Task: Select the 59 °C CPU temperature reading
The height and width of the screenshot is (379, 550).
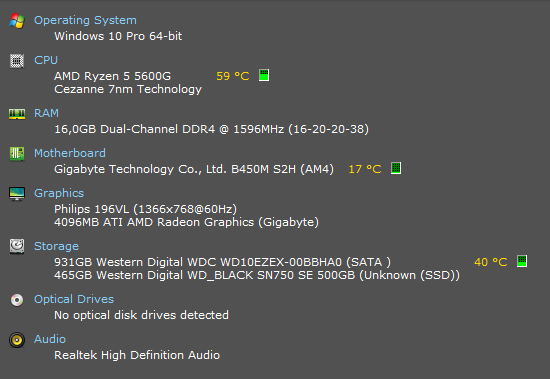Action: (233, 76)
